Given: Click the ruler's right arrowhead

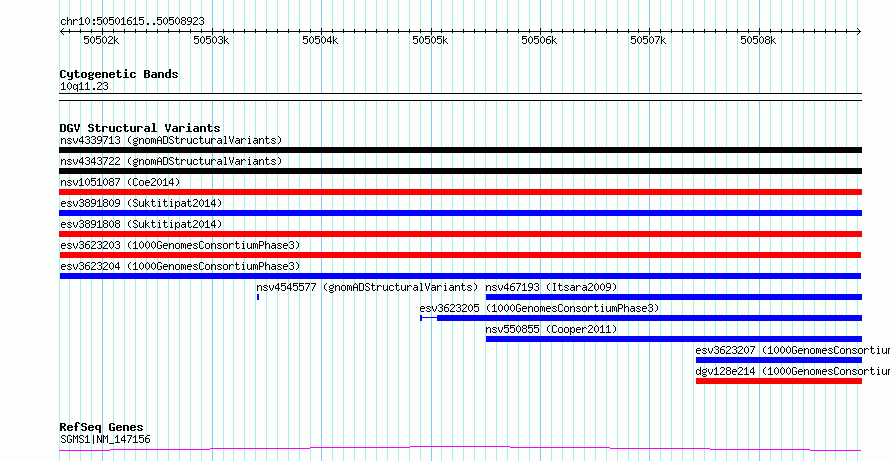Looking at the screenshot, I should point(859,31).
